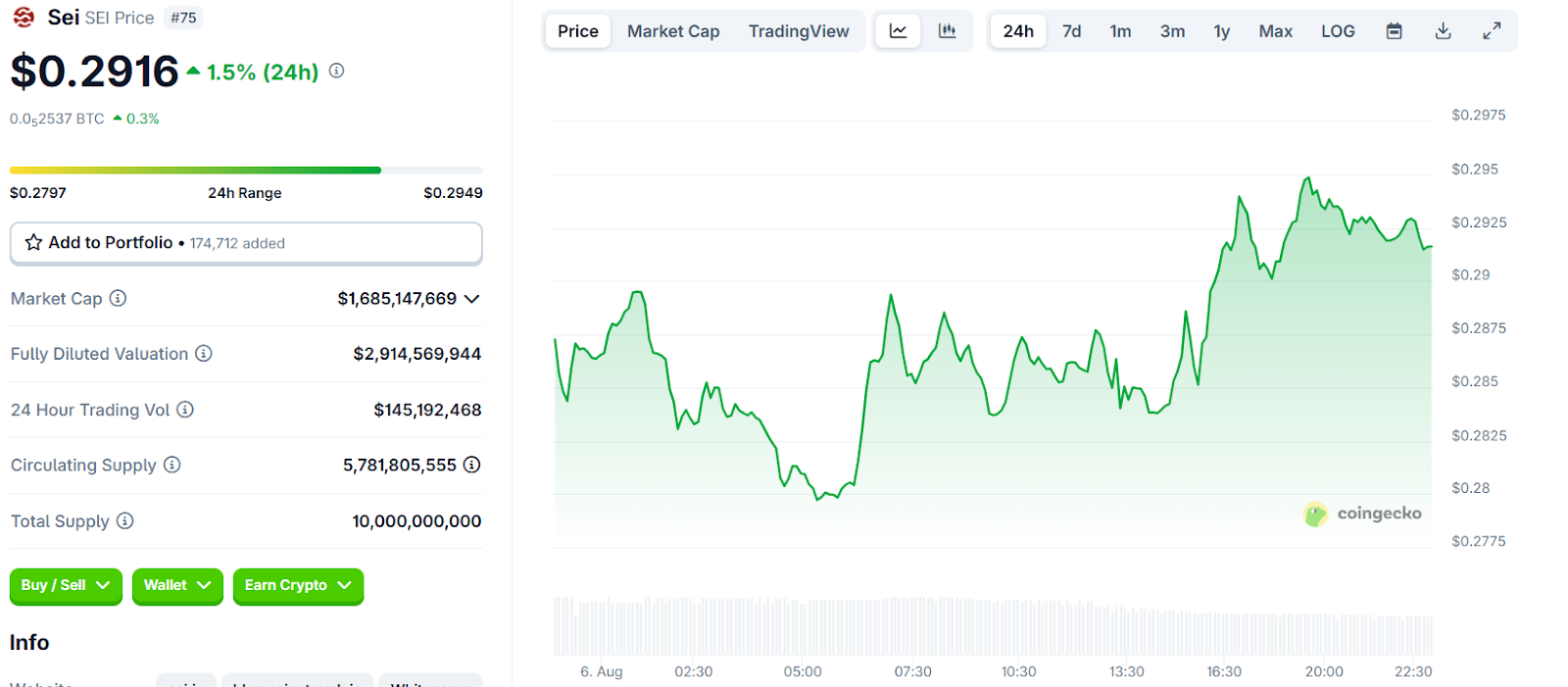This screenshot has width=1568, height=687.
Task: Click the volume bars below the chart
Action: (993, 625)
